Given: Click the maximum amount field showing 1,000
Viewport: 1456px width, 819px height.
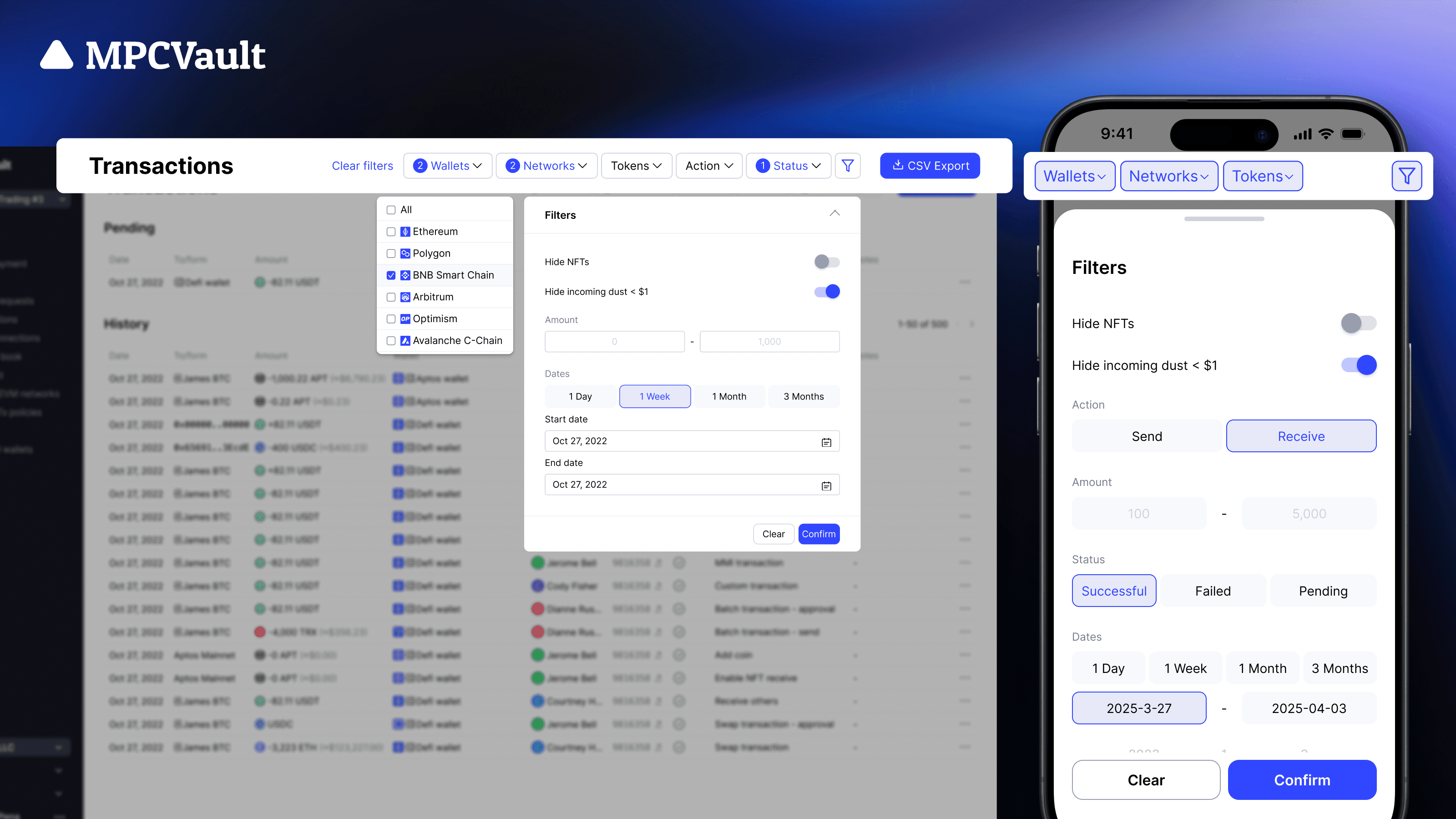Looking at the screenshot, I should pos(769,341).
